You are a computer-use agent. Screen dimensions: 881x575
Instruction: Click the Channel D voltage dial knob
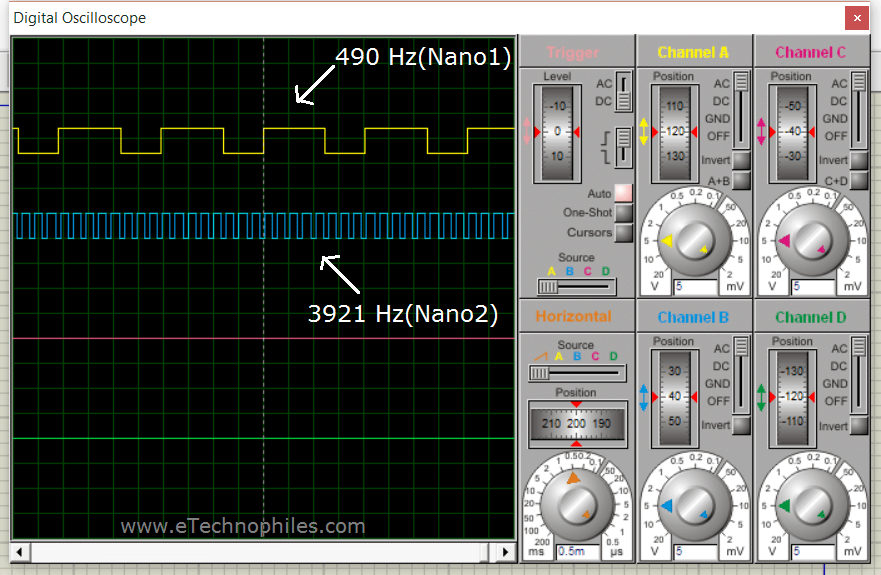pyautogui.click(x=812, y=506)
